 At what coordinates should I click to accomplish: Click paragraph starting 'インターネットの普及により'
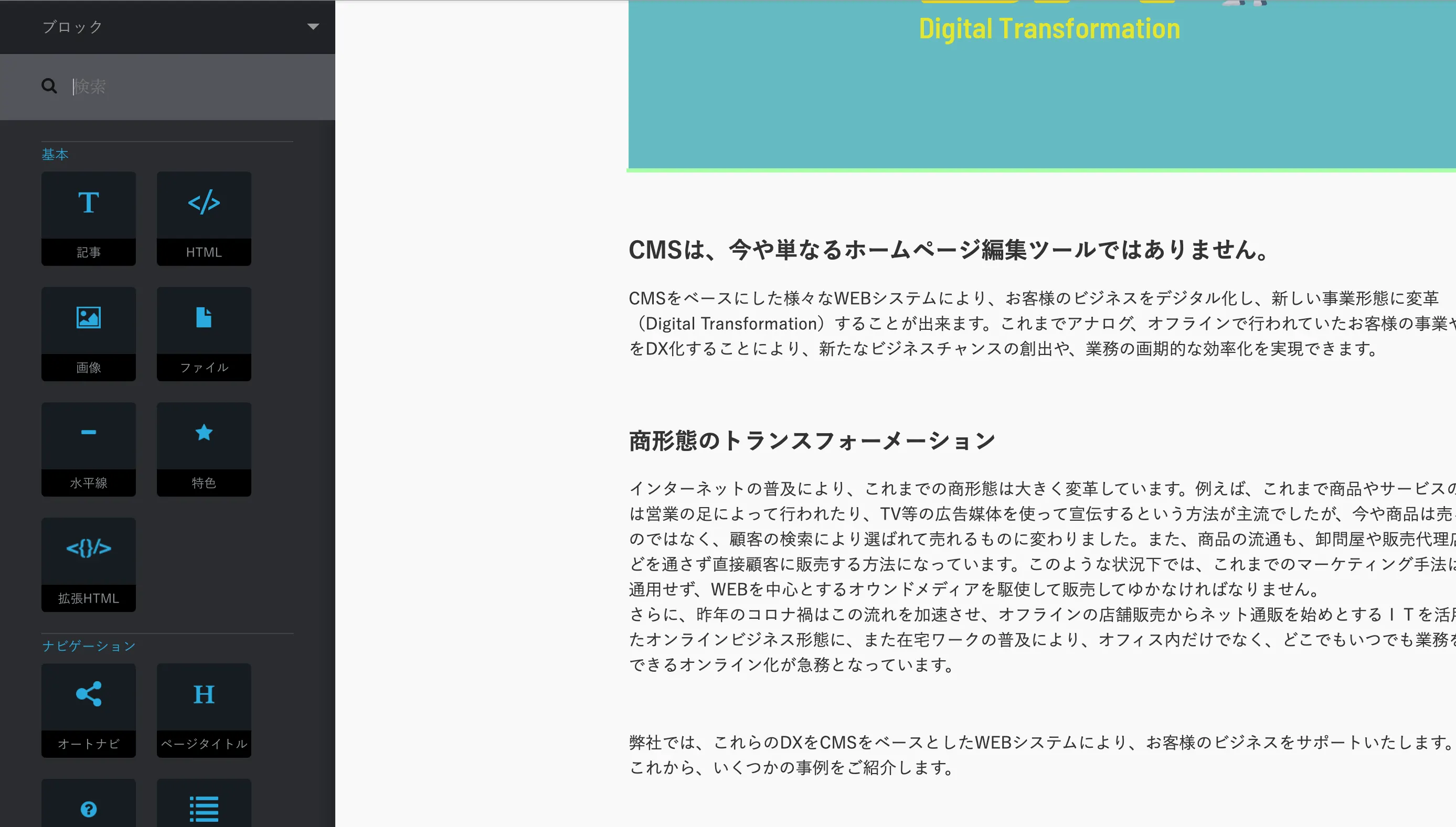point(1042,576)
